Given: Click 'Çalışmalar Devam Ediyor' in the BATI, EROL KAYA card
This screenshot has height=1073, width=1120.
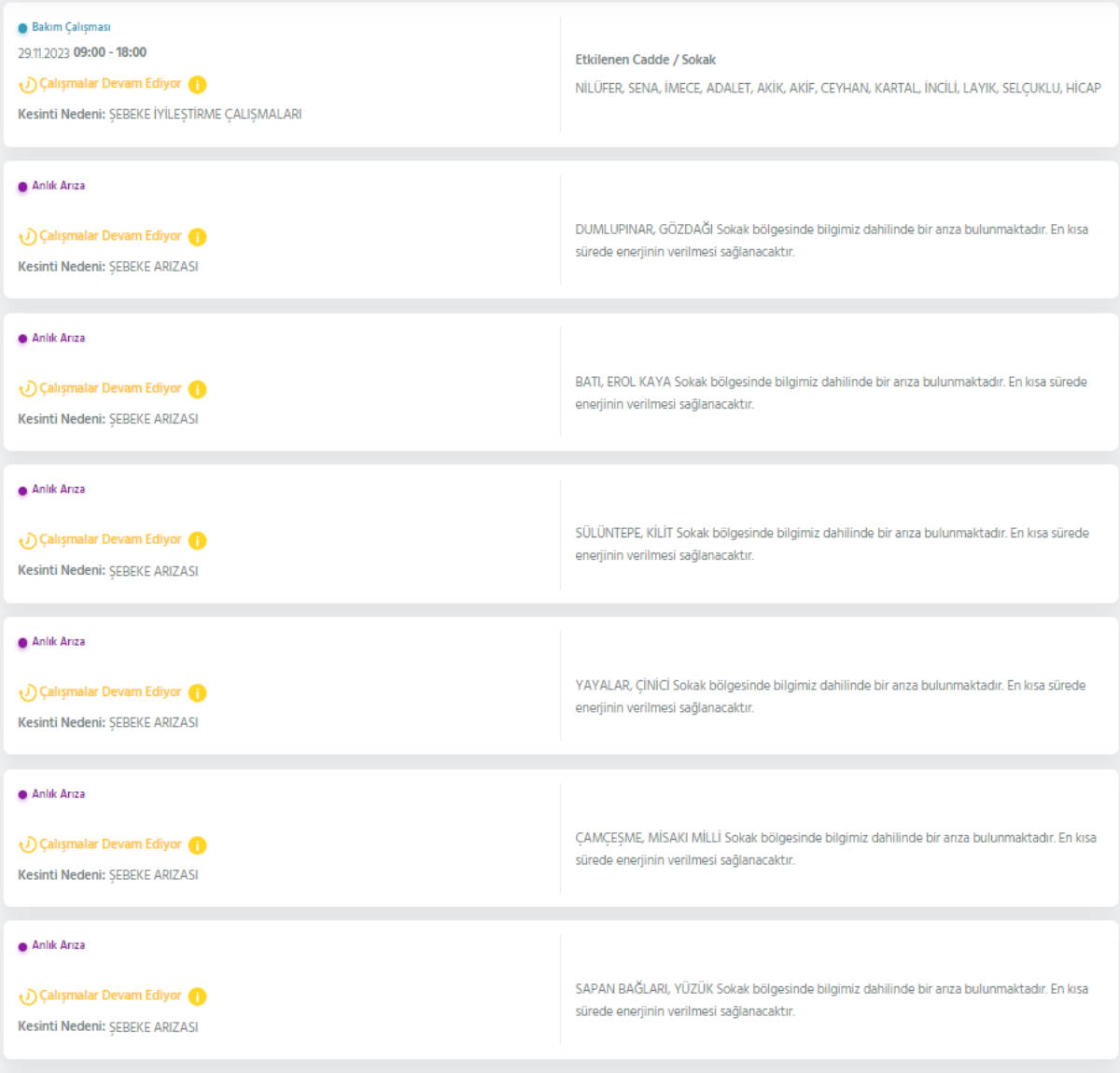Looking at the screenshot, I should pyautogui.click(x=110, y=388).
